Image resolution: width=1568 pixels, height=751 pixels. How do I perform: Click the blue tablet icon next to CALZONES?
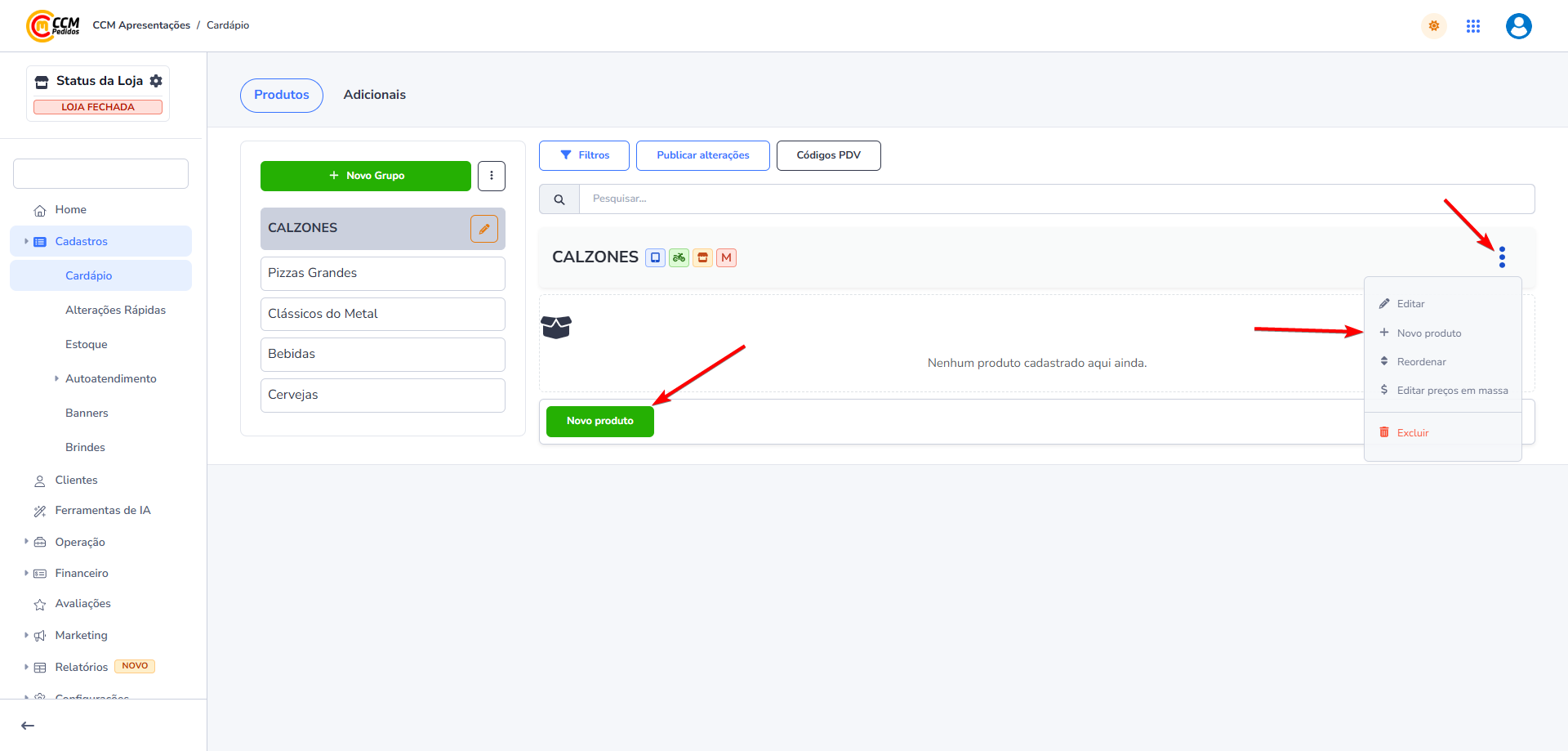click(x=655, y=257)
